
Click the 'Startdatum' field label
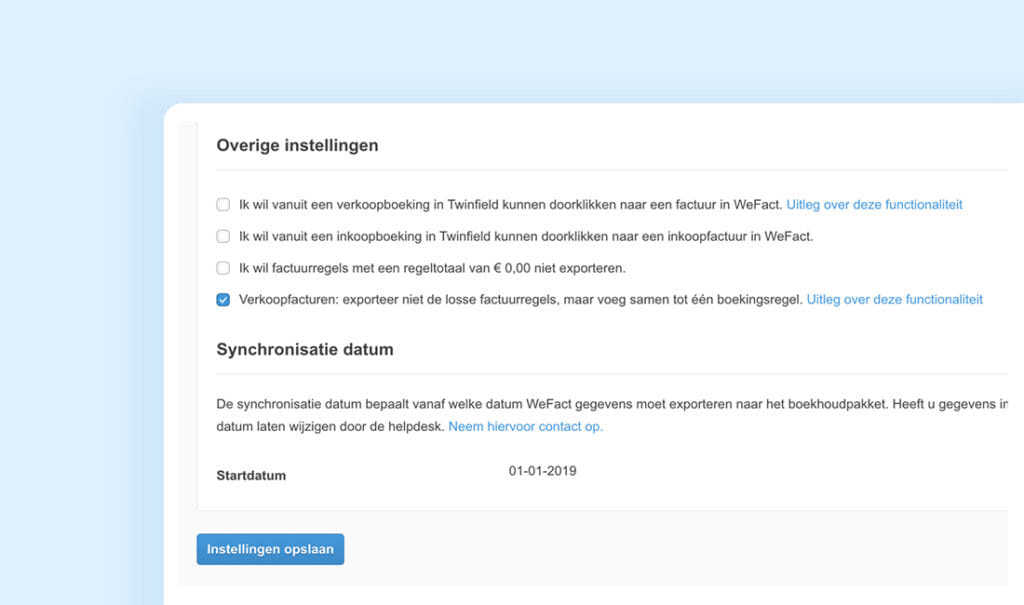pos(251,475)
